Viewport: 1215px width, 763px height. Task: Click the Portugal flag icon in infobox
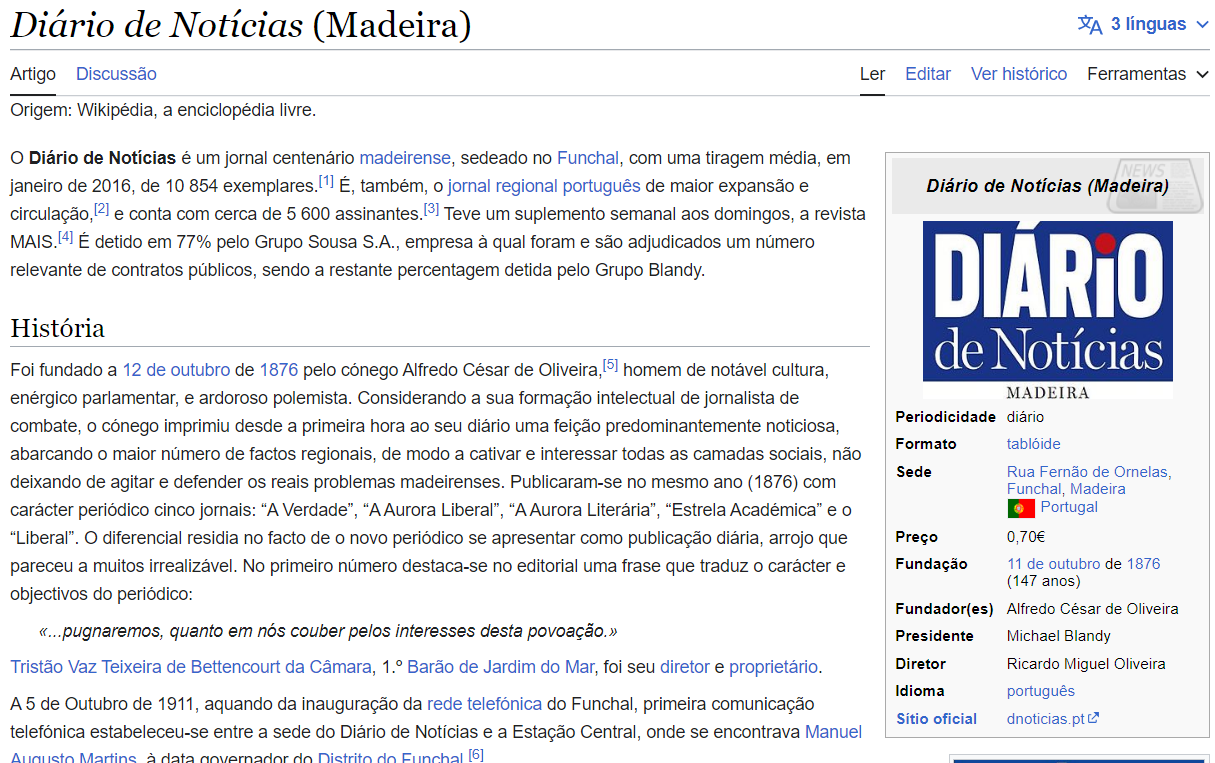[1021, 508]
